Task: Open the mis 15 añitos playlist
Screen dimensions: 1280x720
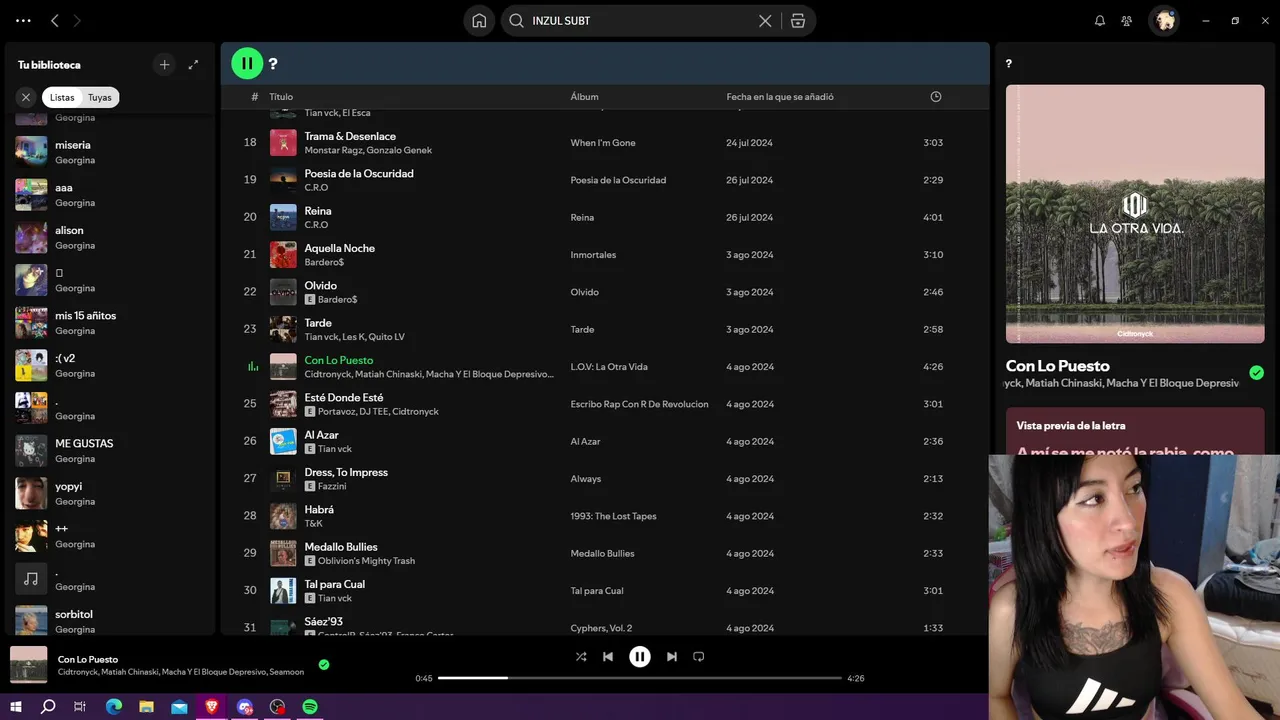Action: pos(110,323)
